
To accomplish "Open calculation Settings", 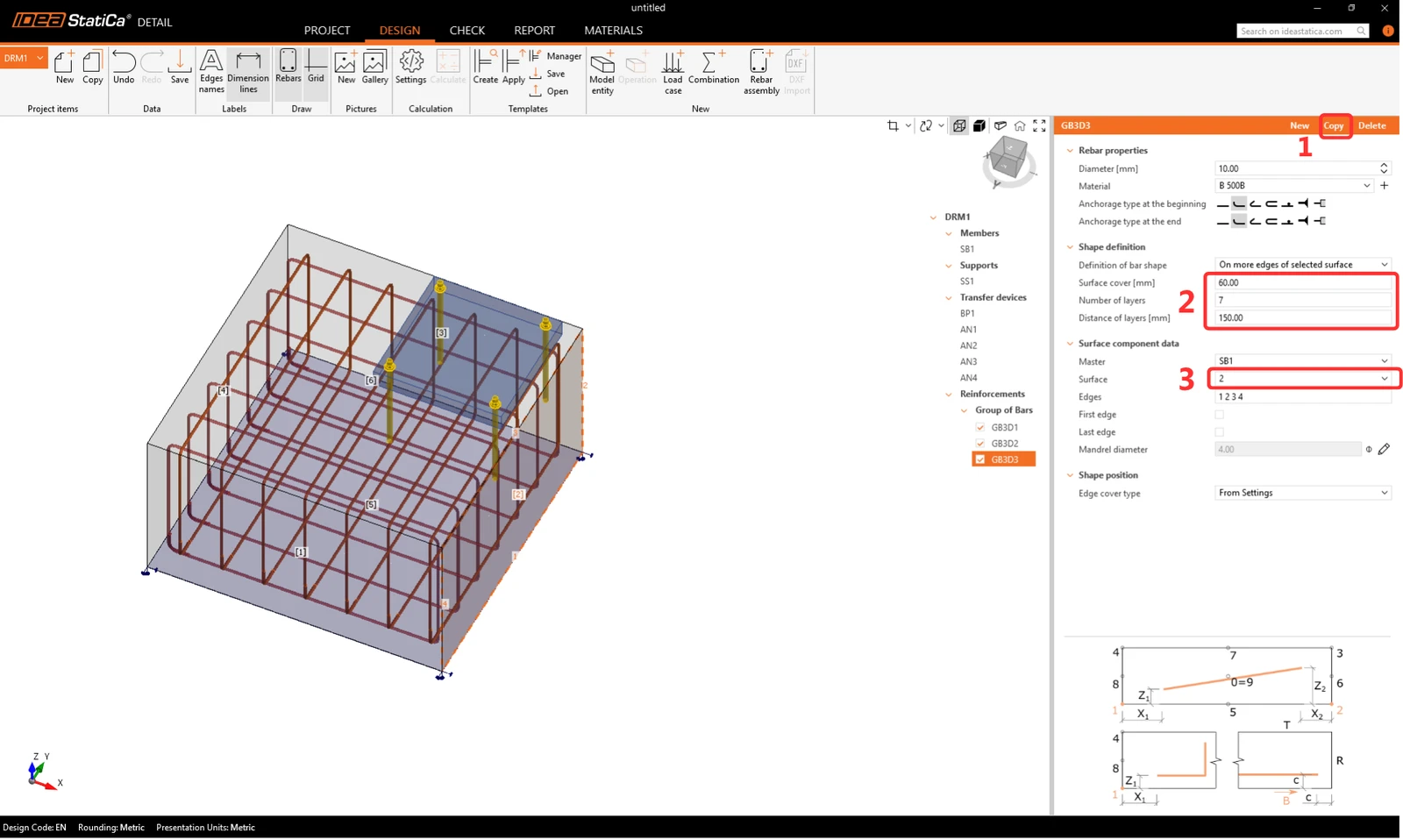I will (410, 68).
